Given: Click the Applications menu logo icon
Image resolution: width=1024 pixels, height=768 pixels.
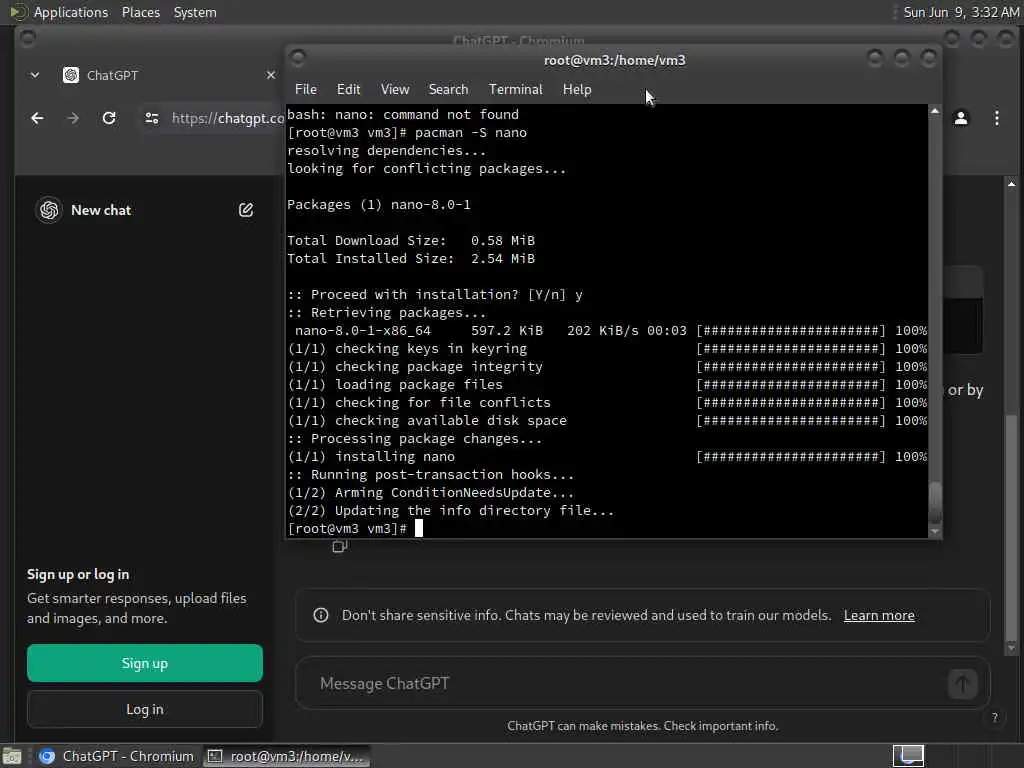Looking at the screenshot, I should tap(18, 12).
